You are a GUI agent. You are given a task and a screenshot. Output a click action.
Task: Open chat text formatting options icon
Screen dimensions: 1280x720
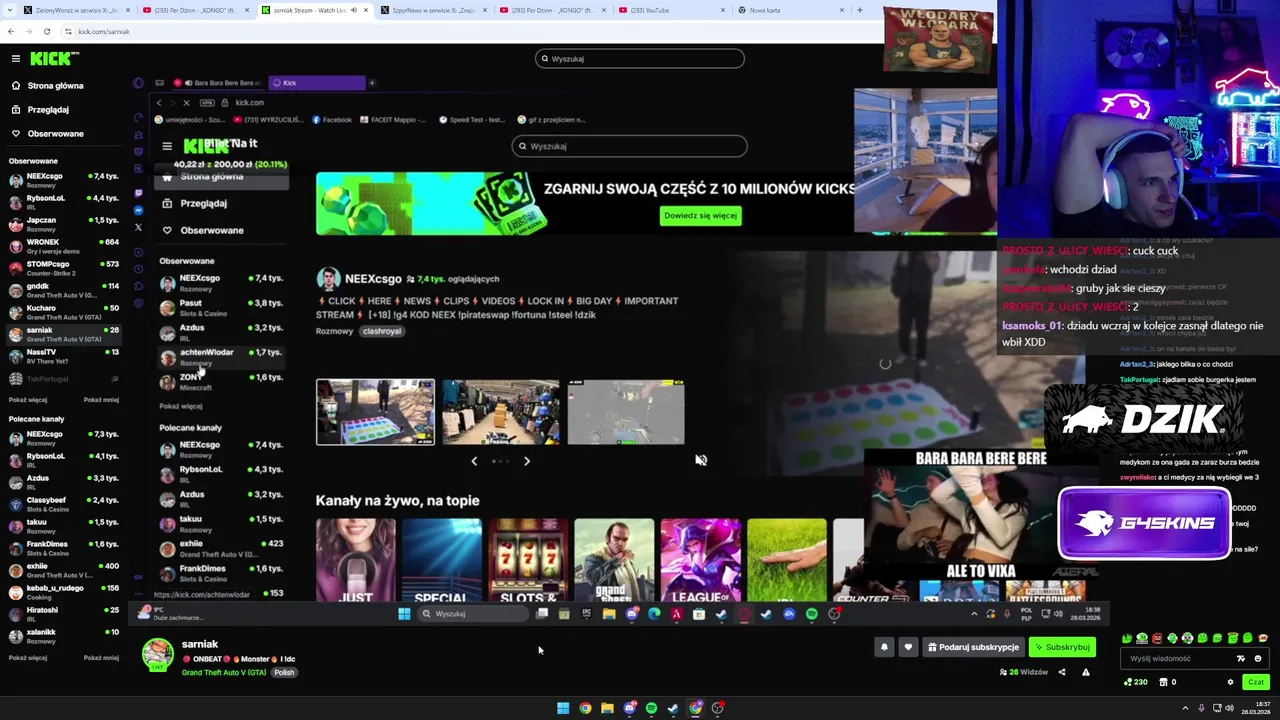coord(1241,658)
